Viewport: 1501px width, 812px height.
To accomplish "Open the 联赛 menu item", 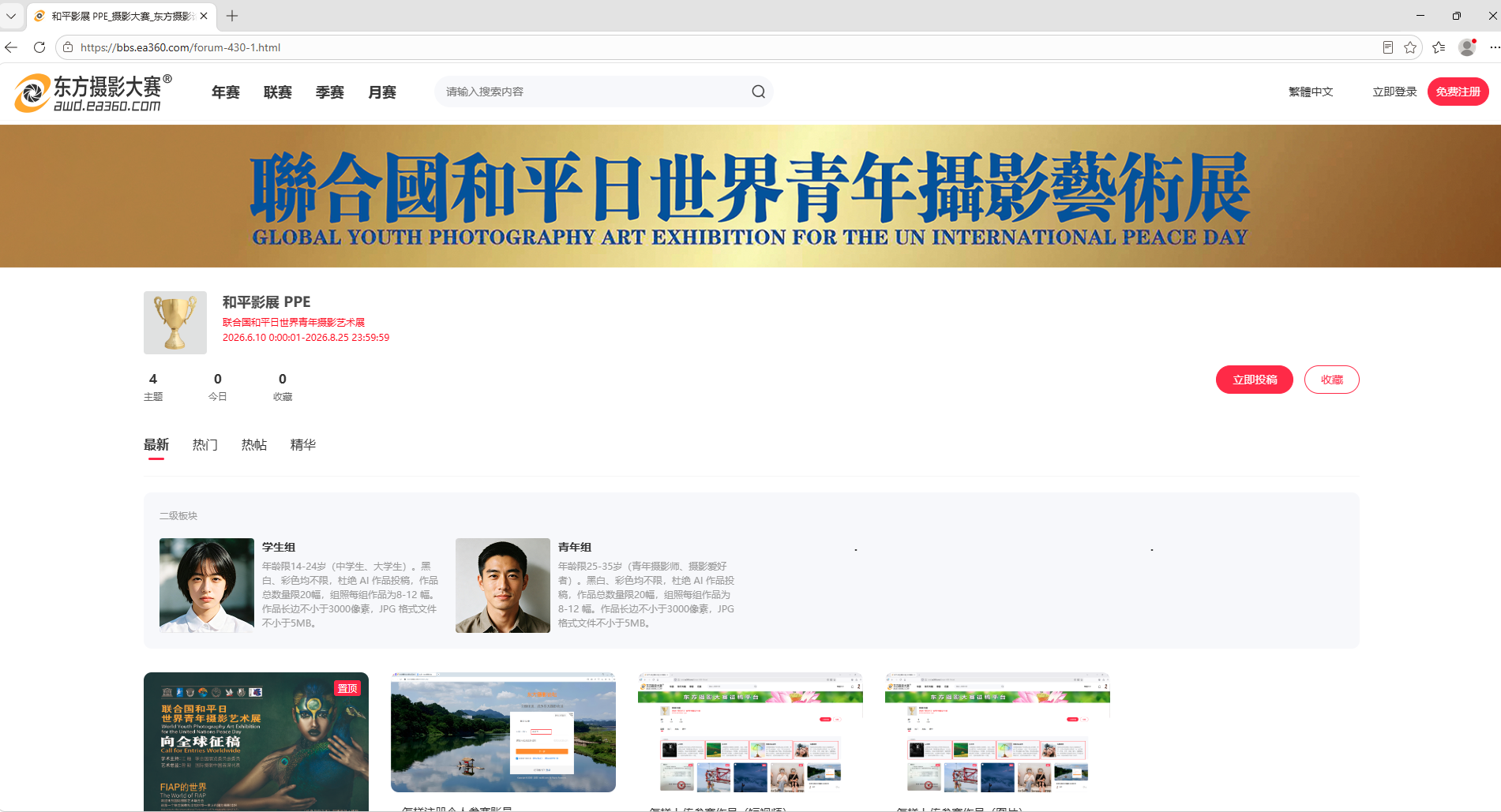I will pyautogui.click(x=278, y=92).
